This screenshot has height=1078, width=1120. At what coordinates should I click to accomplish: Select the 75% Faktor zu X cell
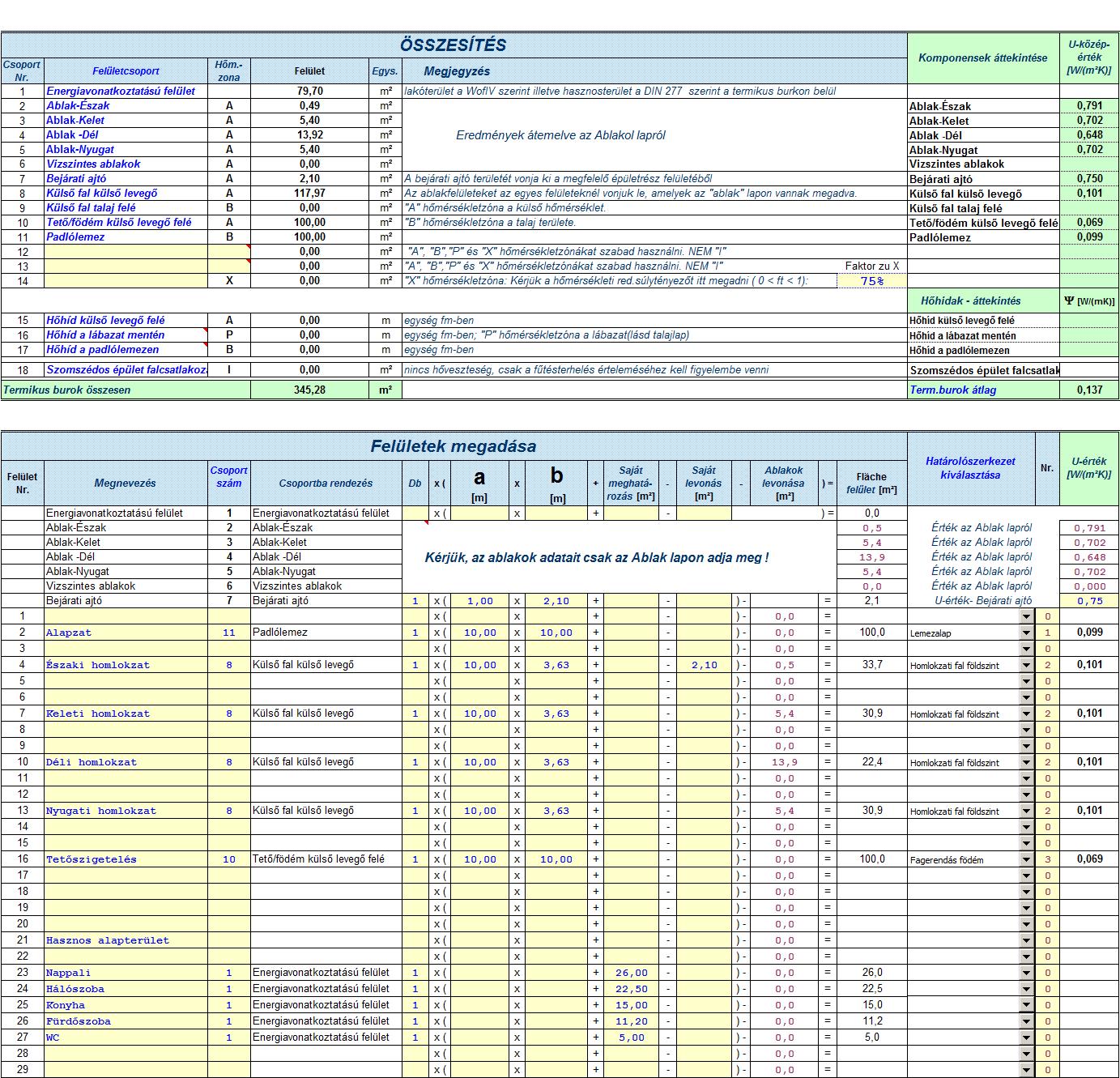[871, 281]
